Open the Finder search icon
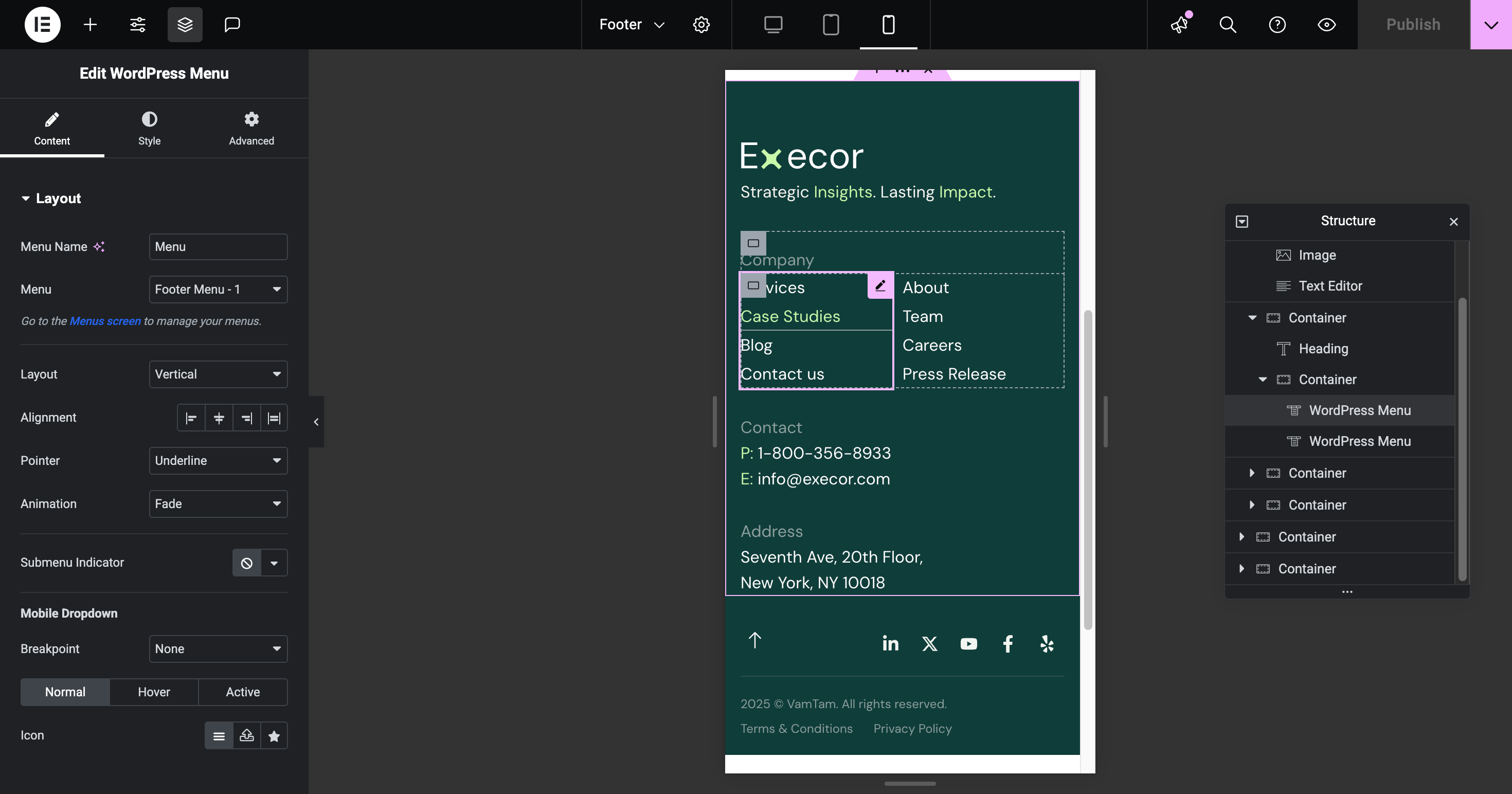Viewport: 1512px width, 794px height. pyautogui.click(x=1227, y=25)
